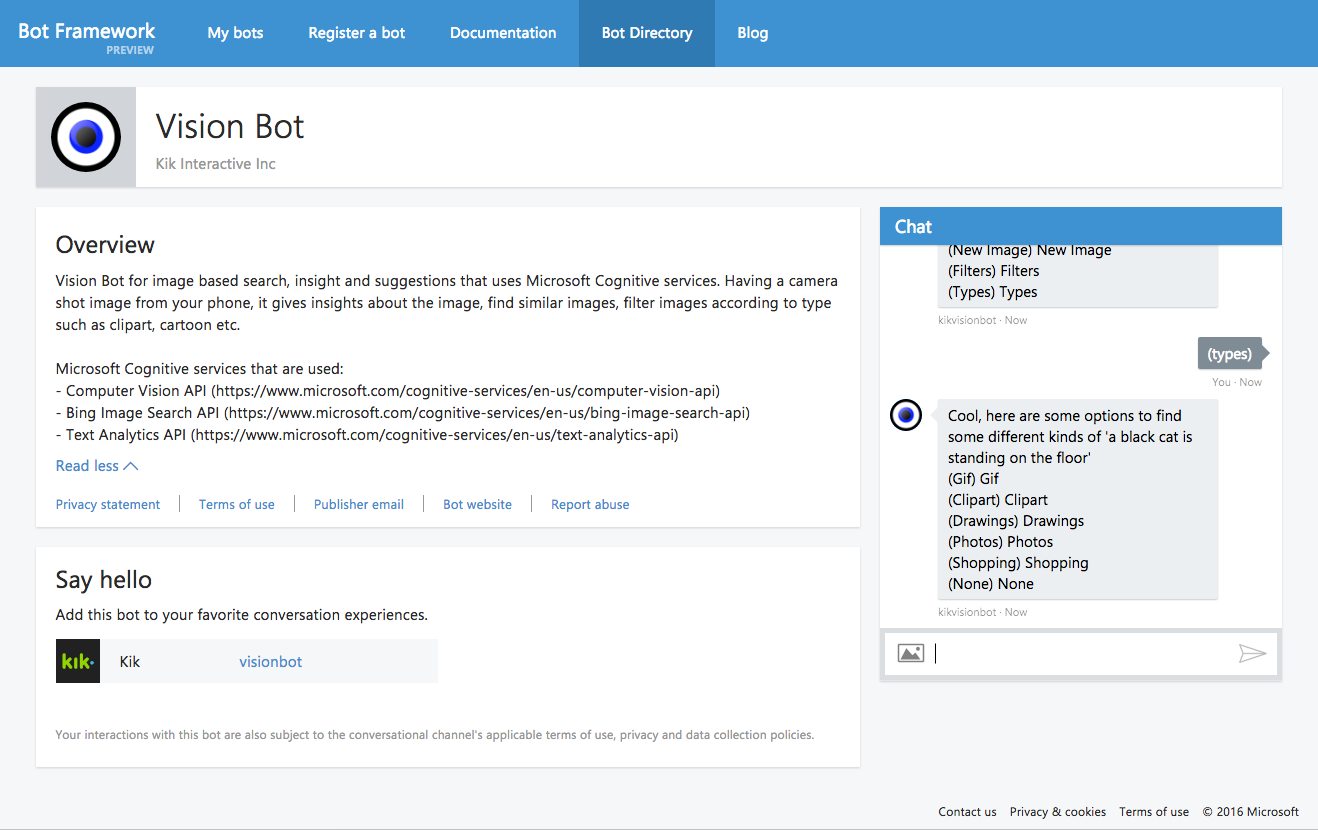Click the Kik Interactive Inc publisher name

point(216,164)
